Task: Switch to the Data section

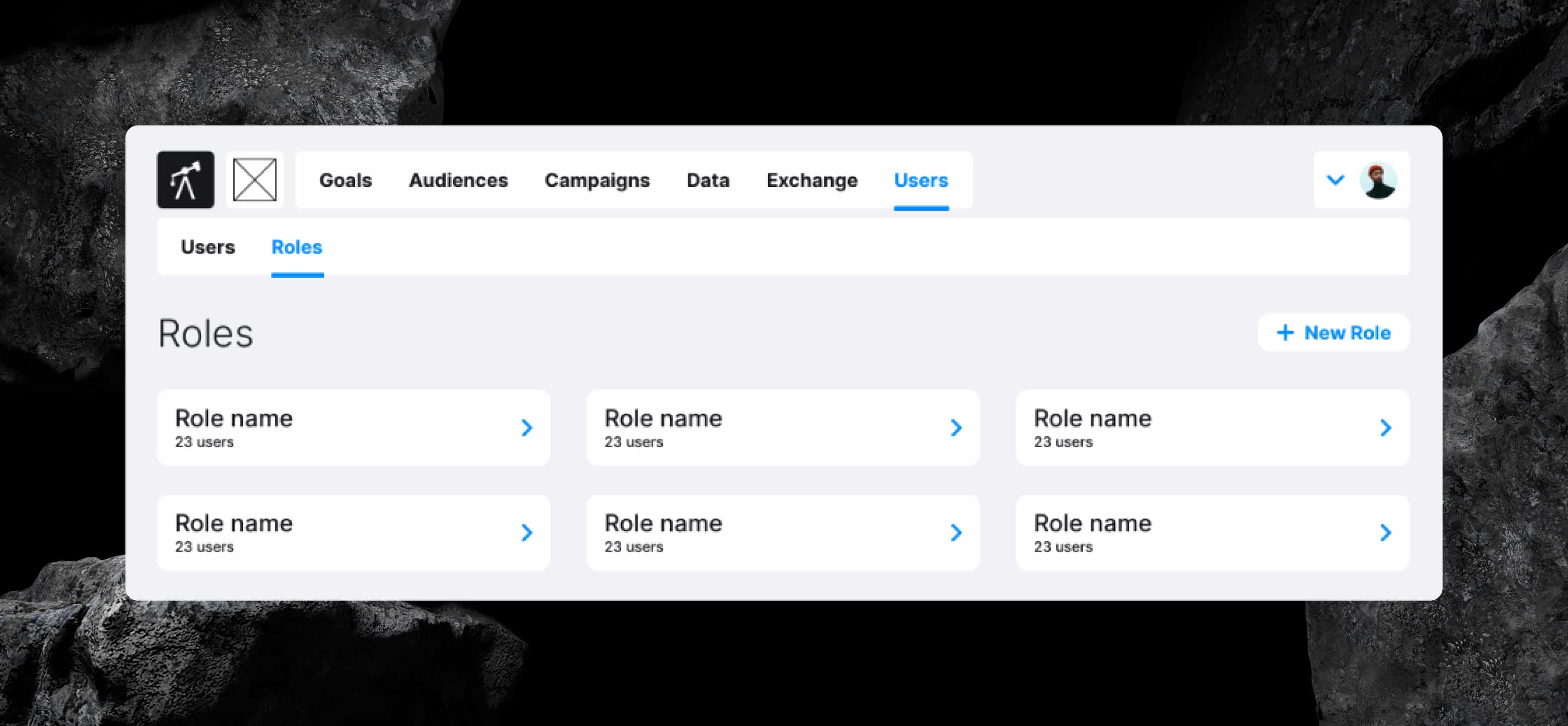Action: [707, 180]
